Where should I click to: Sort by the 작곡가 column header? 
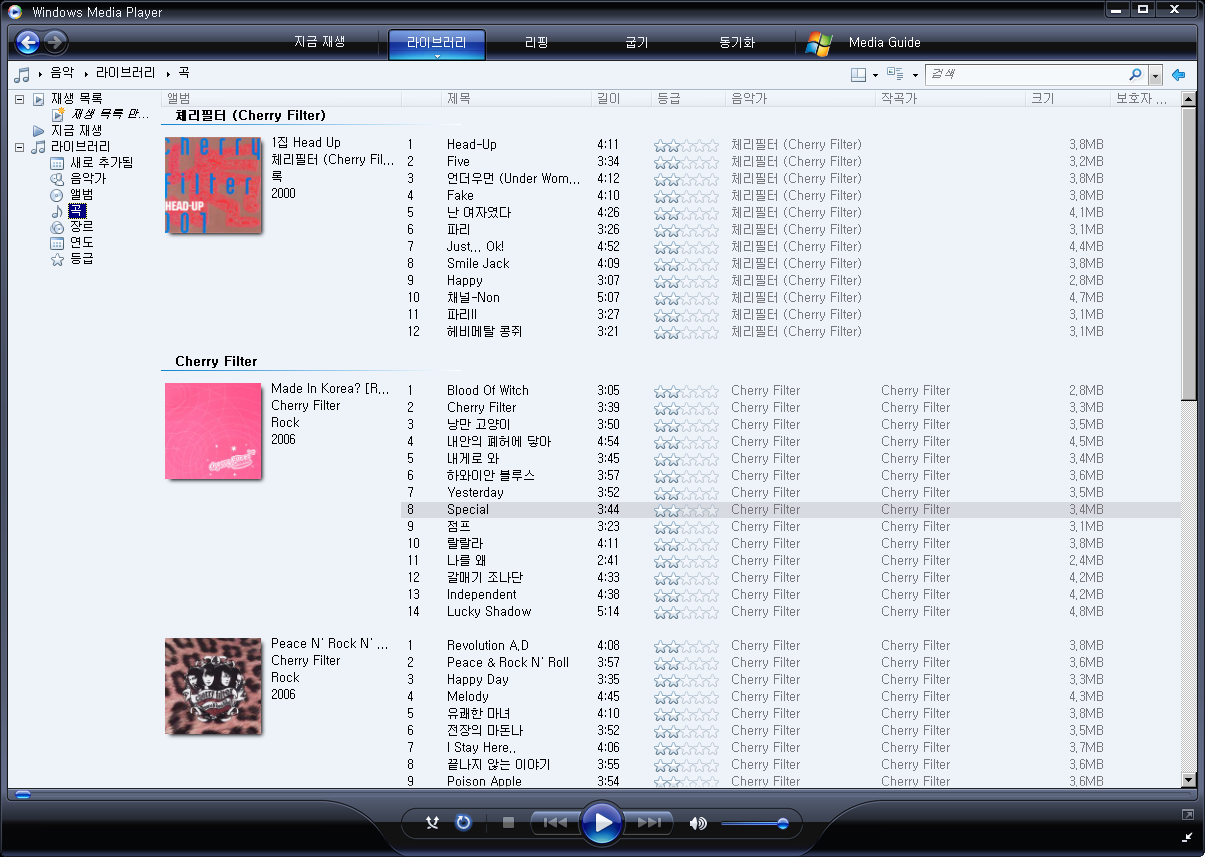coord(951,99)
